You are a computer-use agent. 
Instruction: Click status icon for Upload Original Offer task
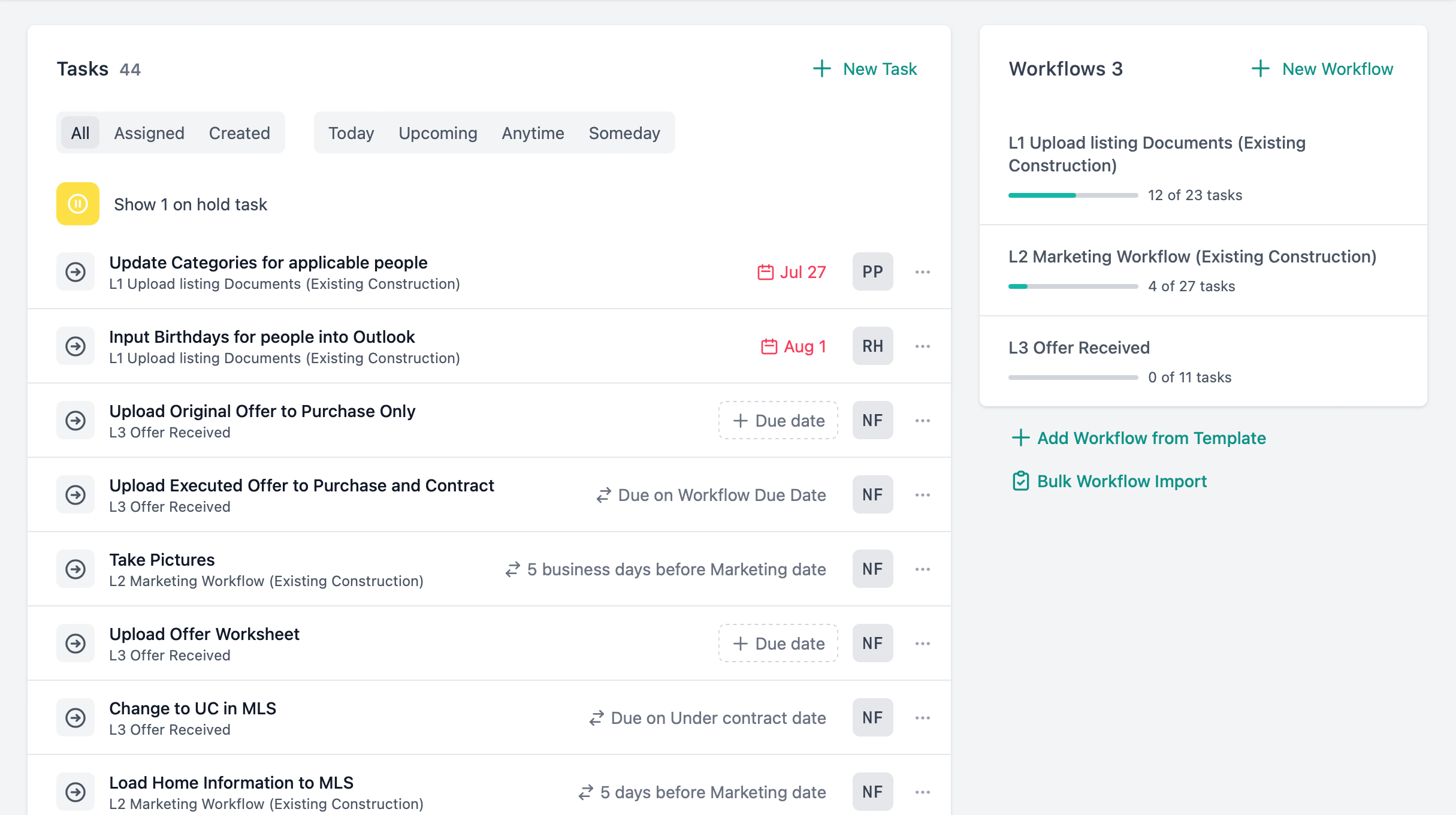coord(75,421)
